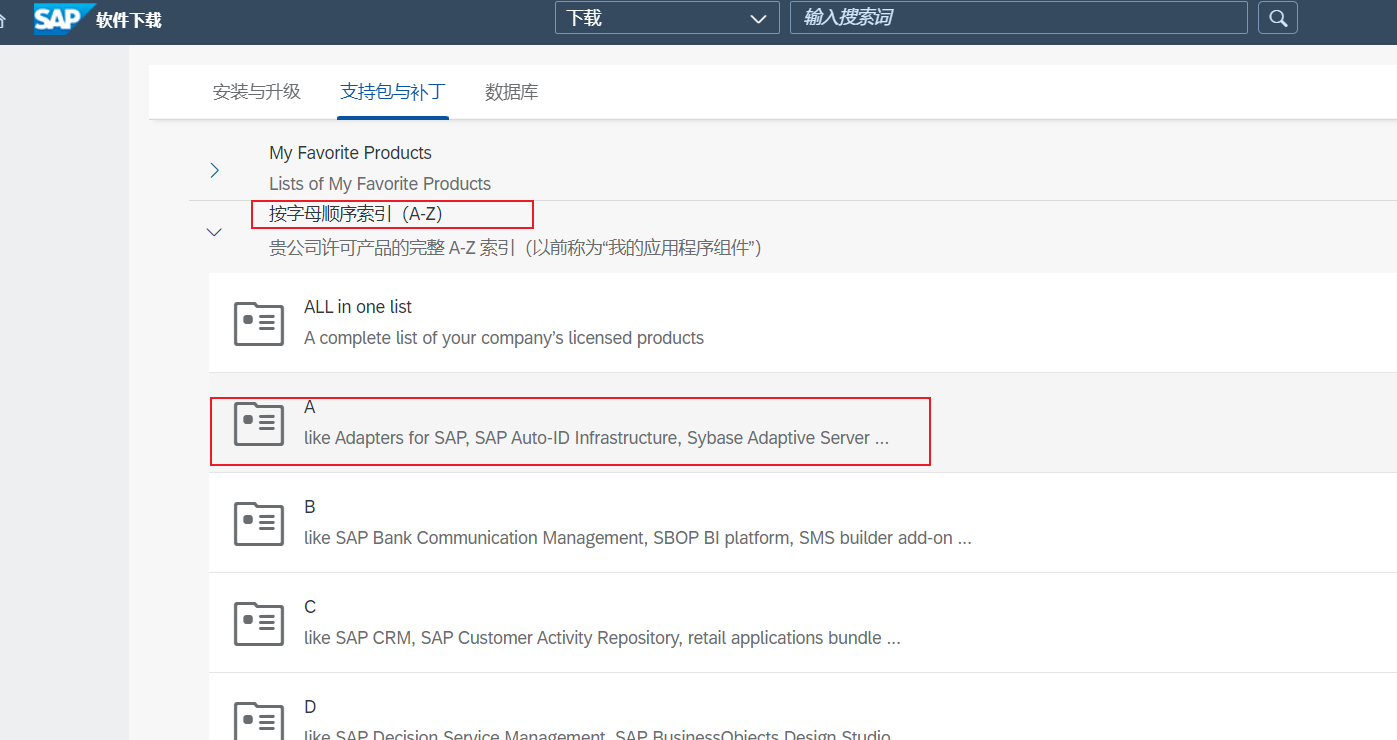Click description 'like SAP Decision Service Management...'
Viewport: 1397px width, 740px height.
(597, 734)
